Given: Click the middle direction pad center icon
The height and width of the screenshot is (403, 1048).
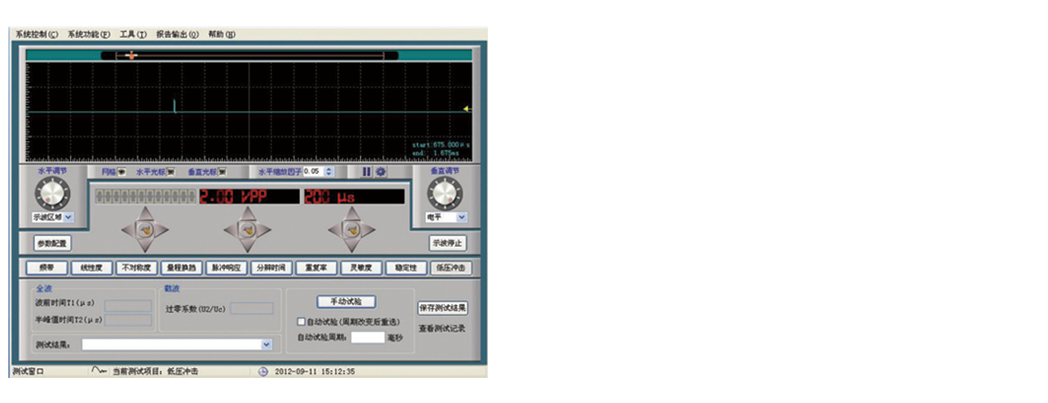Looking at the screenshot, I should 247,230.
